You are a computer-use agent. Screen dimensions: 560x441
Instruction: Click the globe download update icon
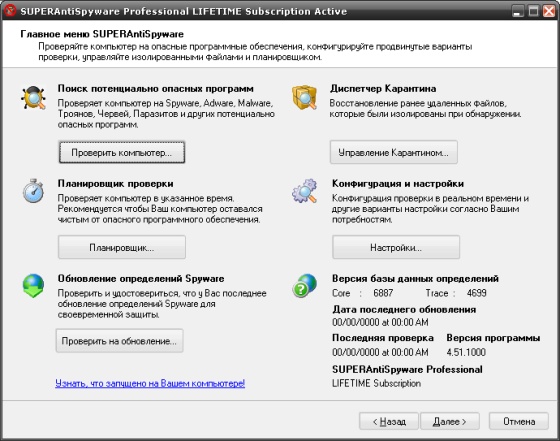pyautogui.click(x=33, y=286)
